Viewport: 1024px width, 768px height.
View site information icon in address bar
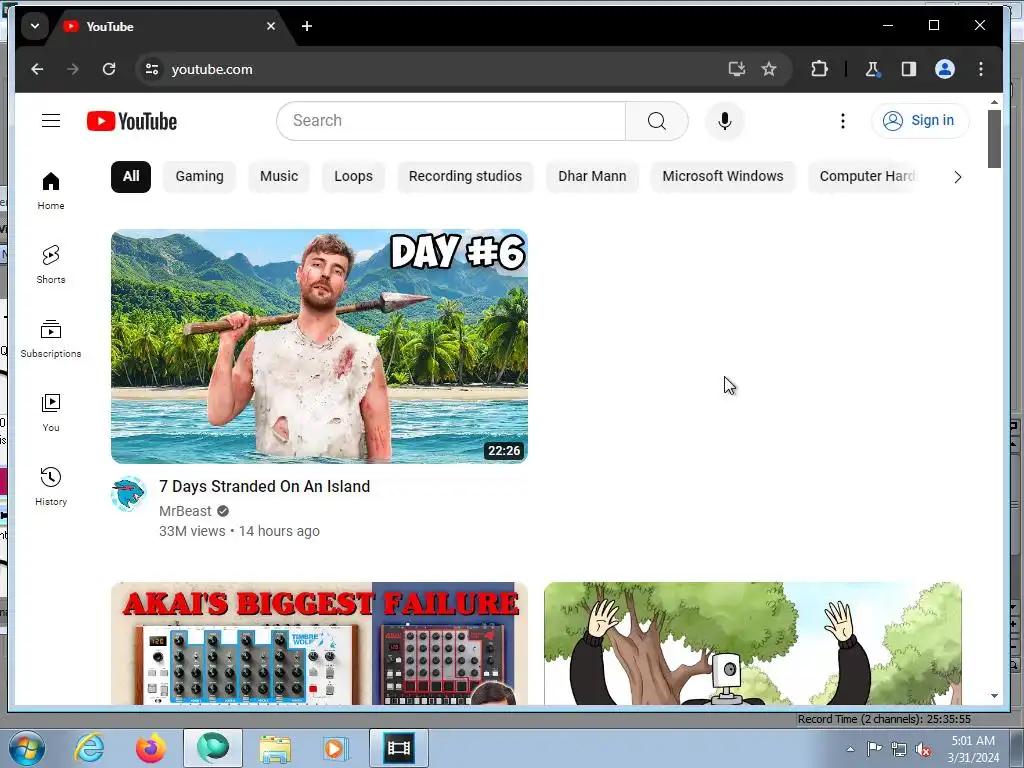click(x=152, y=69)
